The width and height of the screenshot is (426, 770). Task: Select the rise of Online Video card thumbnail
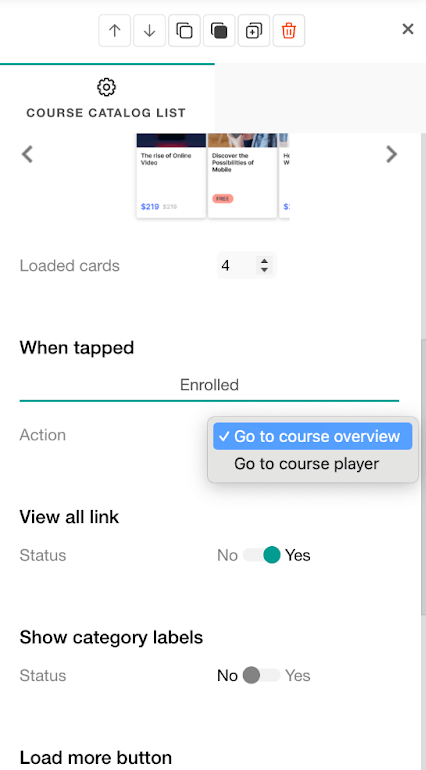pos(171,175)
